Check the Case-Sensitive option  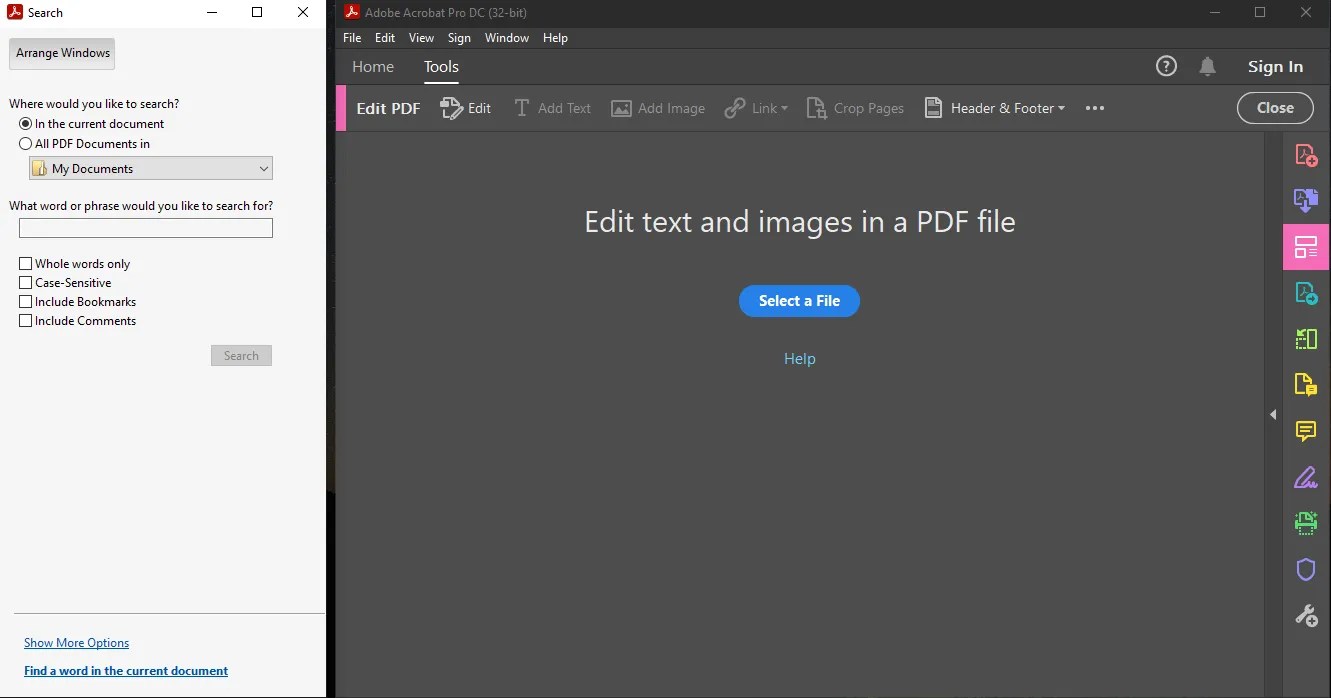[25, 282]
